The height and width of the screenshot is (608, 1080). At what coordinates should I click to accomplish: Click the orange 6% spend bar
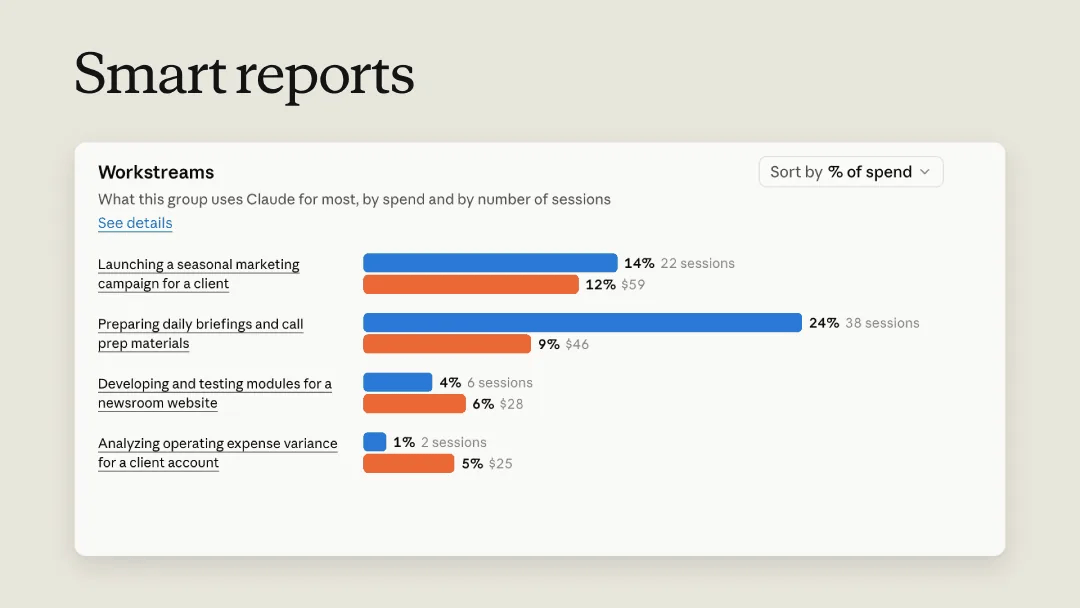coord(414,403)
